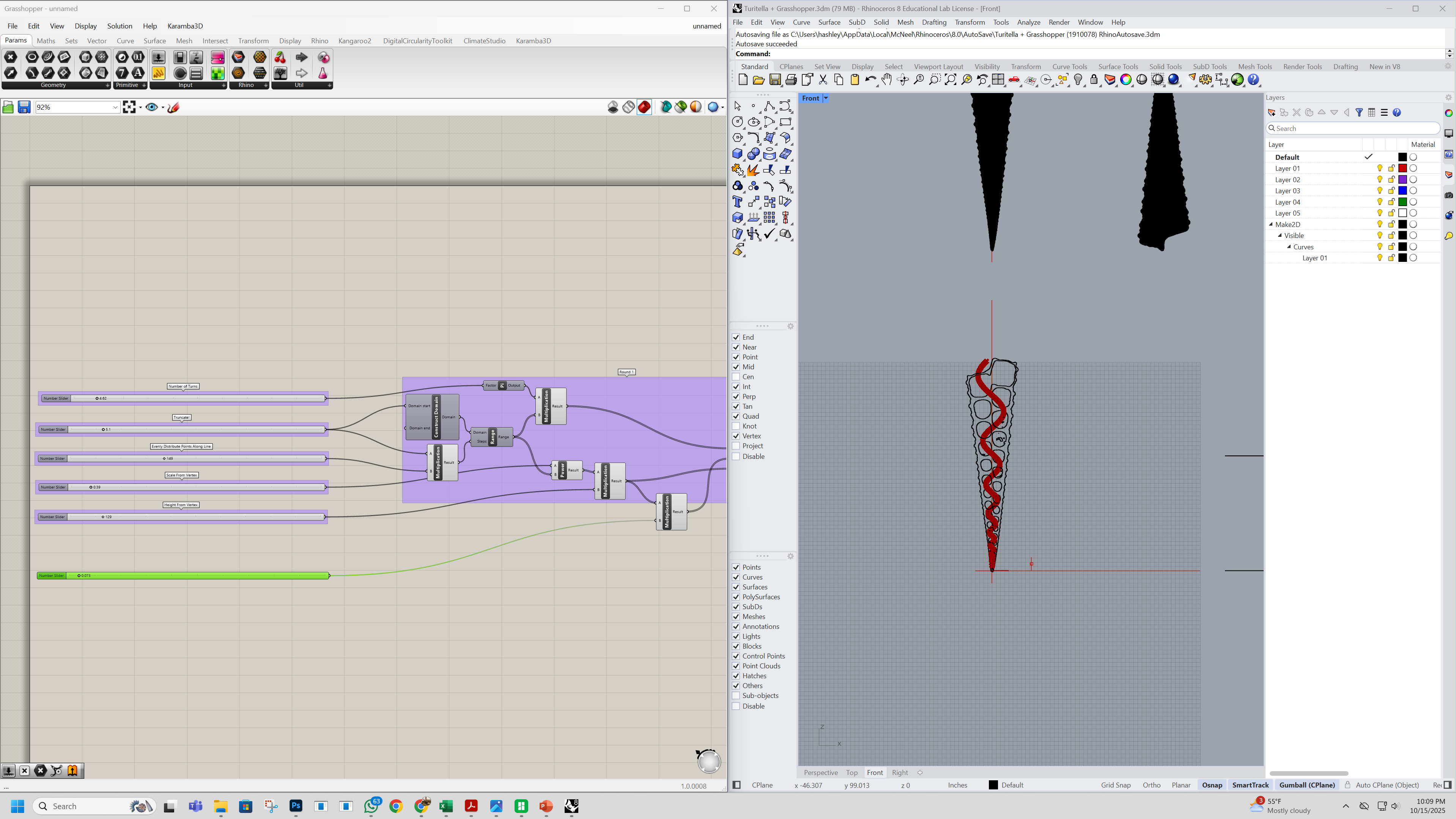This screenshot has width=1456, height=819.
Task: Collapse the Make2D layer tree
Action: [x=1270, y=224]
